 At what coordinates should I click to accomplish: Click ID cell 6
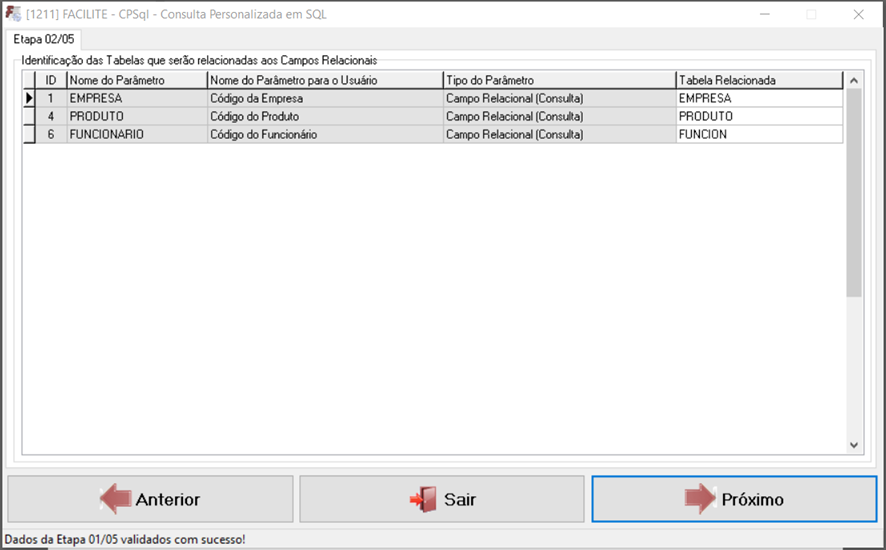pyautogui.click(x=51, y=135)
